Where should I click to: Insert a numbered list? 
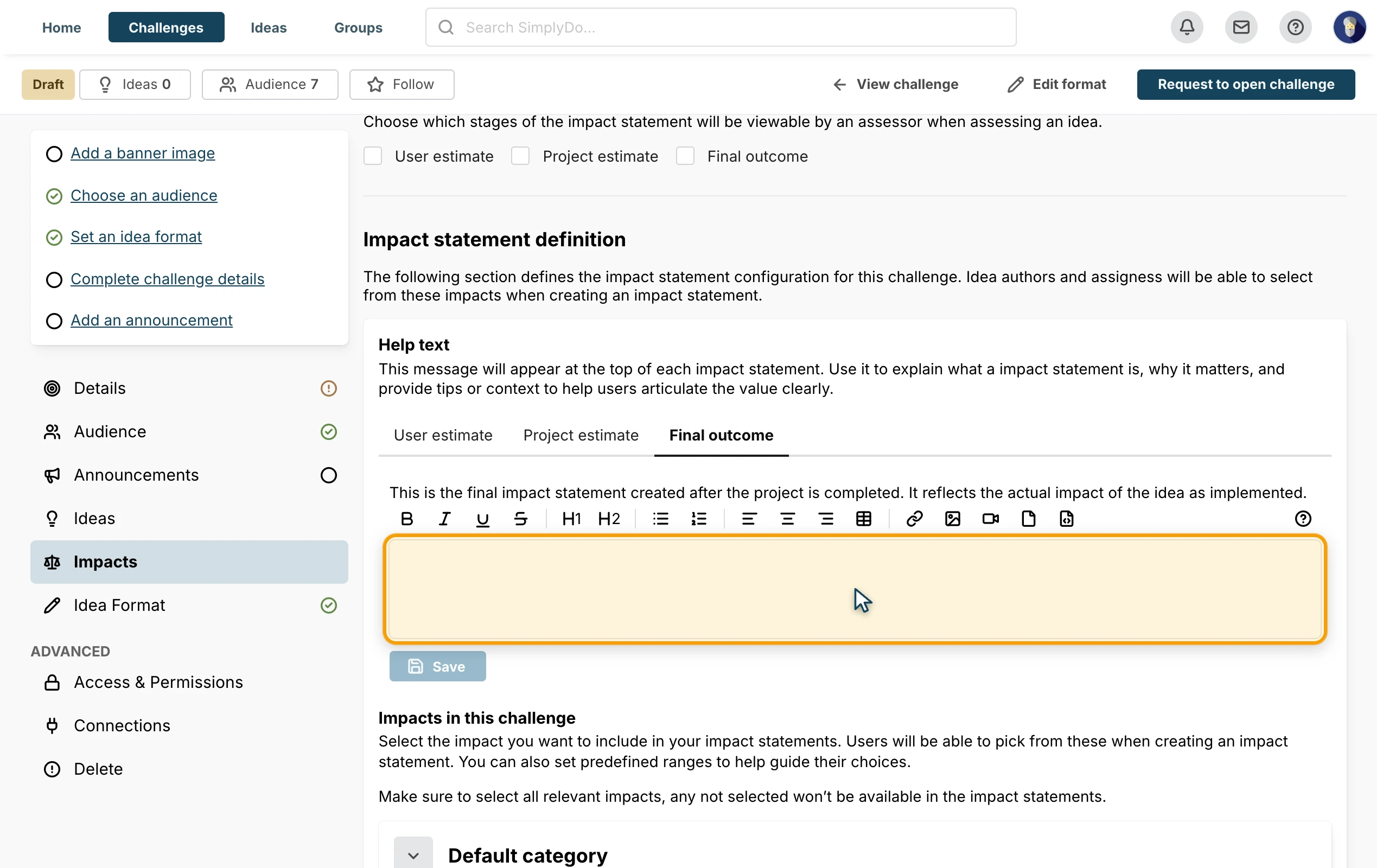[x=698, y=519]
